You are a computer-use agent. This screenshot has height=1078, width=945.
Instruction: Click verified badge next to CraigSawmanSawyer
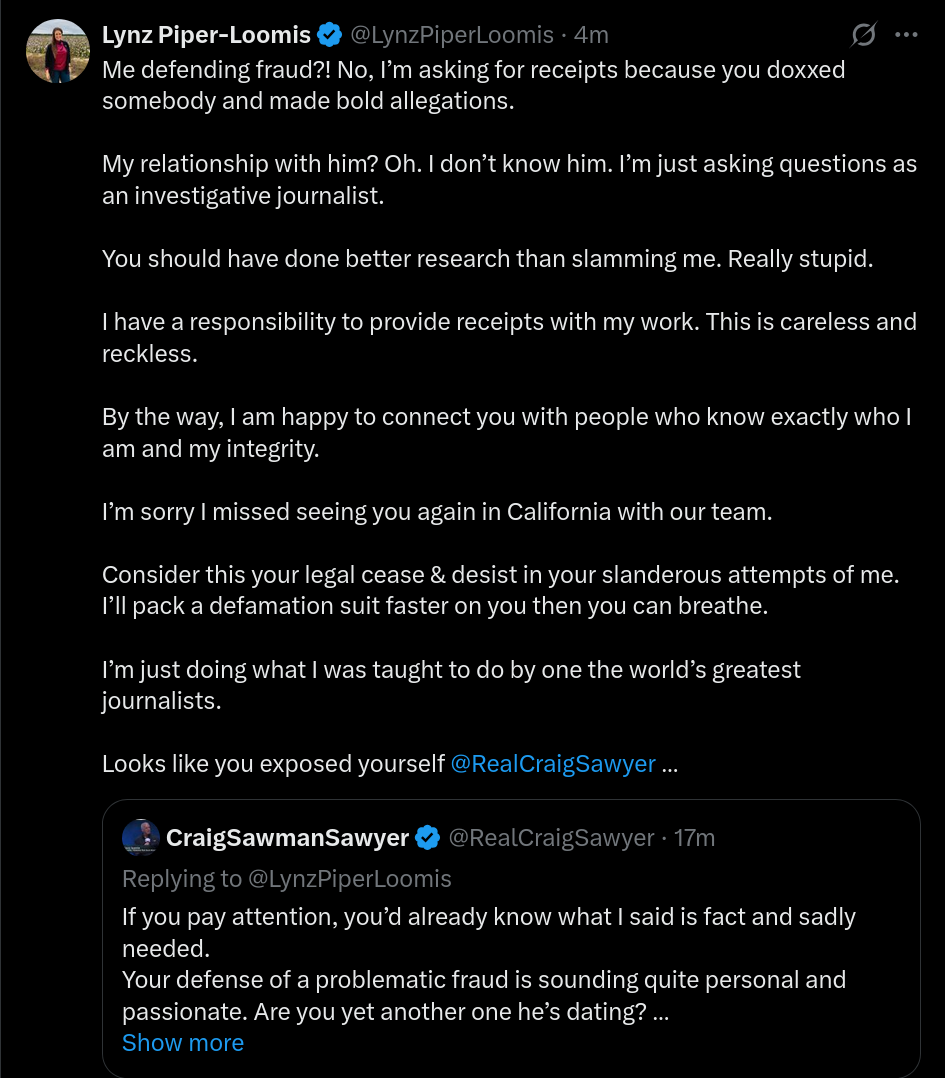[x=428, y=837]
